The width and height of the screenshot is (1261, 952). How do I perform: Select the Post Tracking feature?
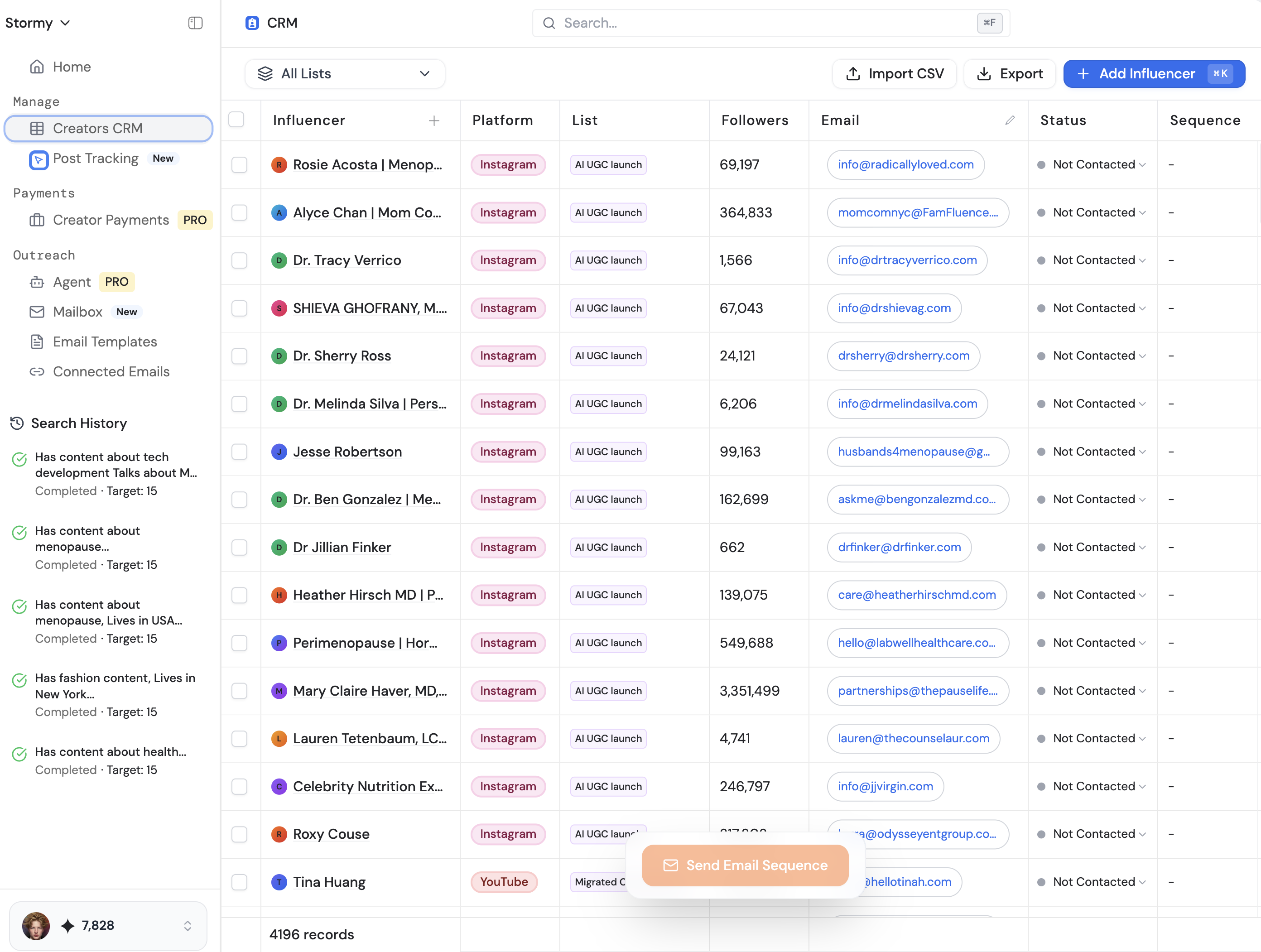[95, 159]
